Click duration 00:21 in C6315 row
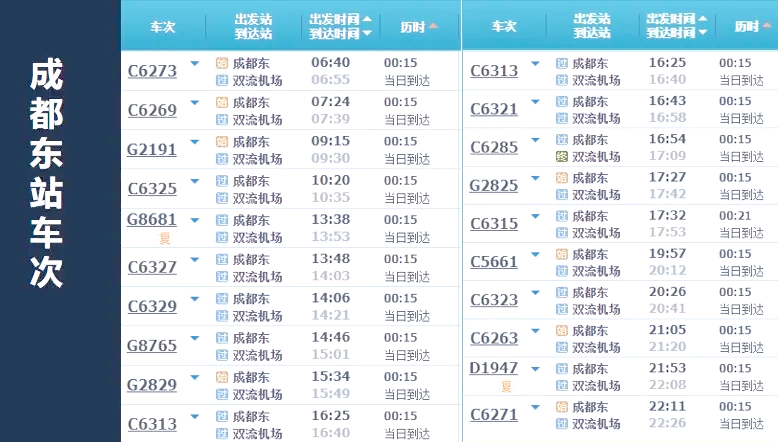 coord(735,215)
